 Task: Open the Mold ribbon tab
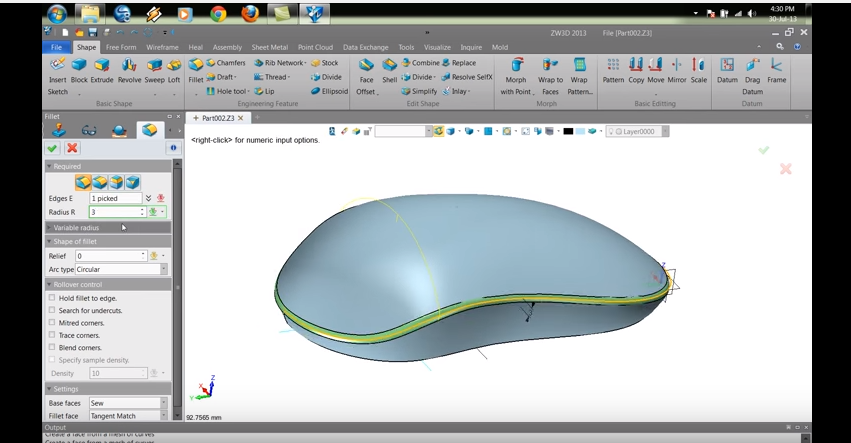point(500,47)
